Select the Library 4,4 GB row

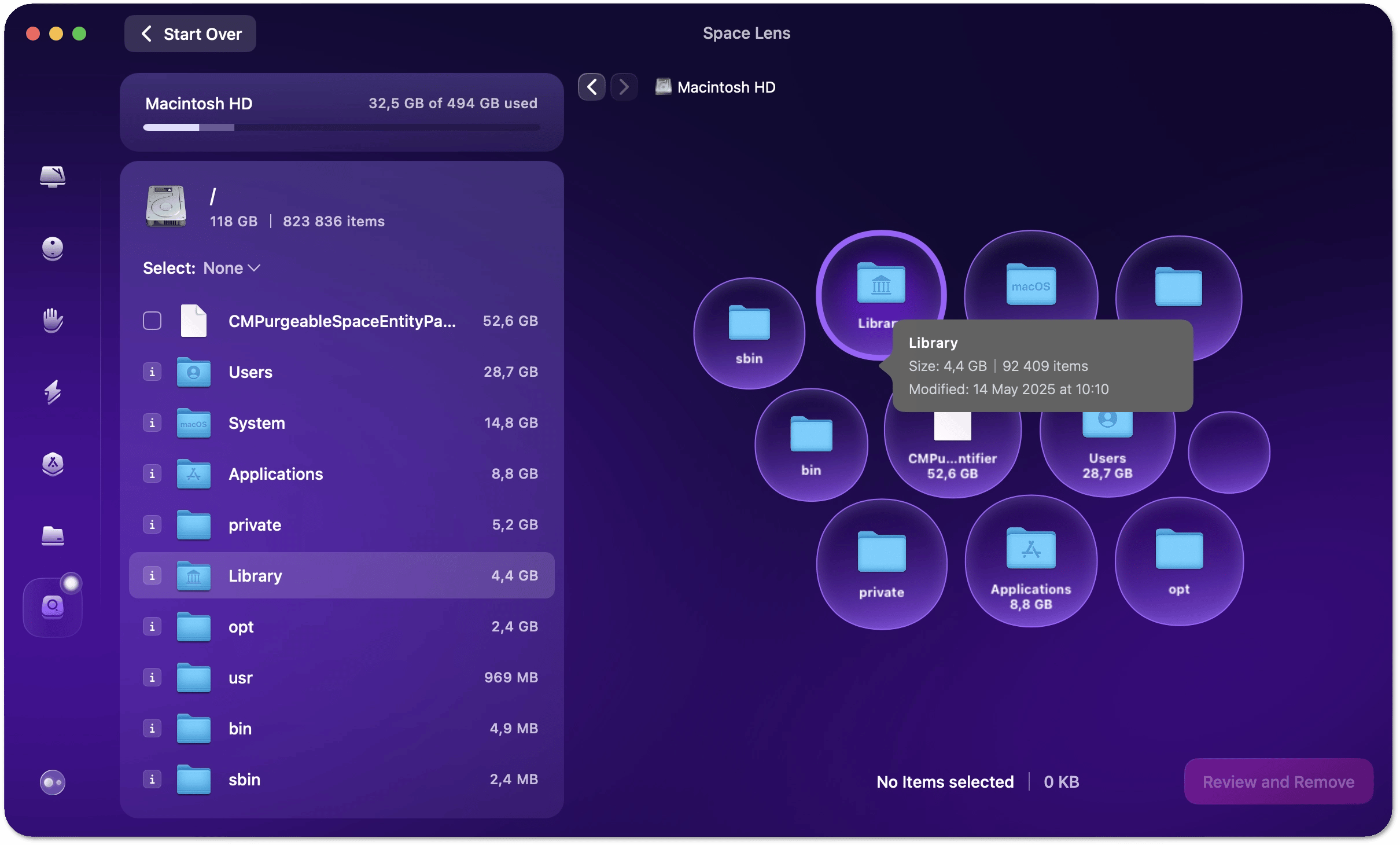[x=341, y=575]
